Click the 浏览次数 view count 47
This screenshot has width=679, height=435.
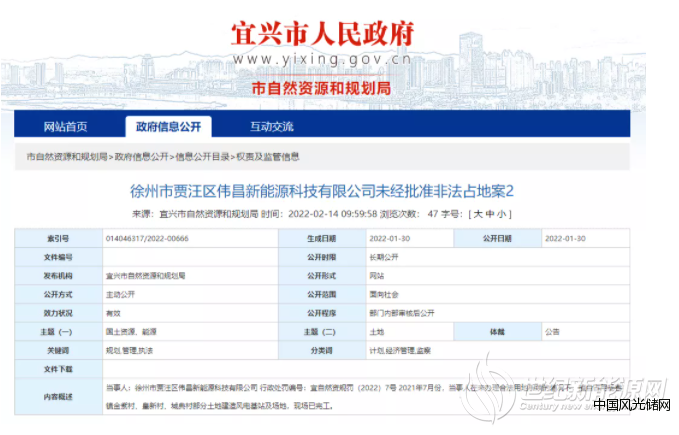coord(433,214)
